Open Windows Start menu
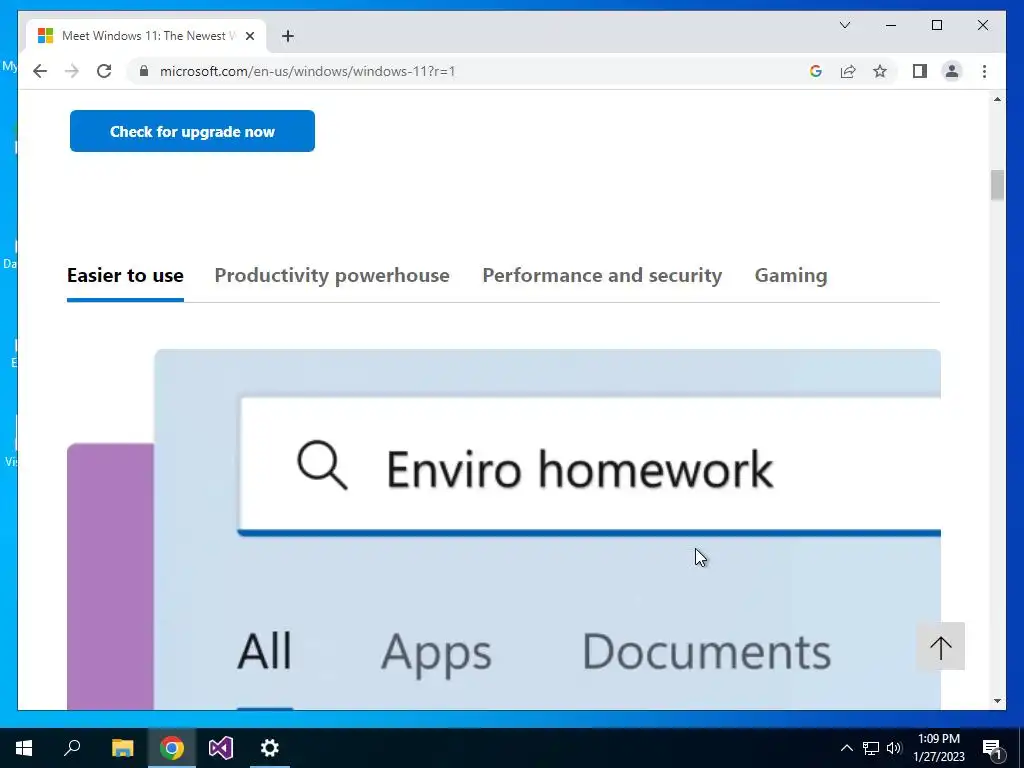The image size is (1024, 768). tap(24, 748)
